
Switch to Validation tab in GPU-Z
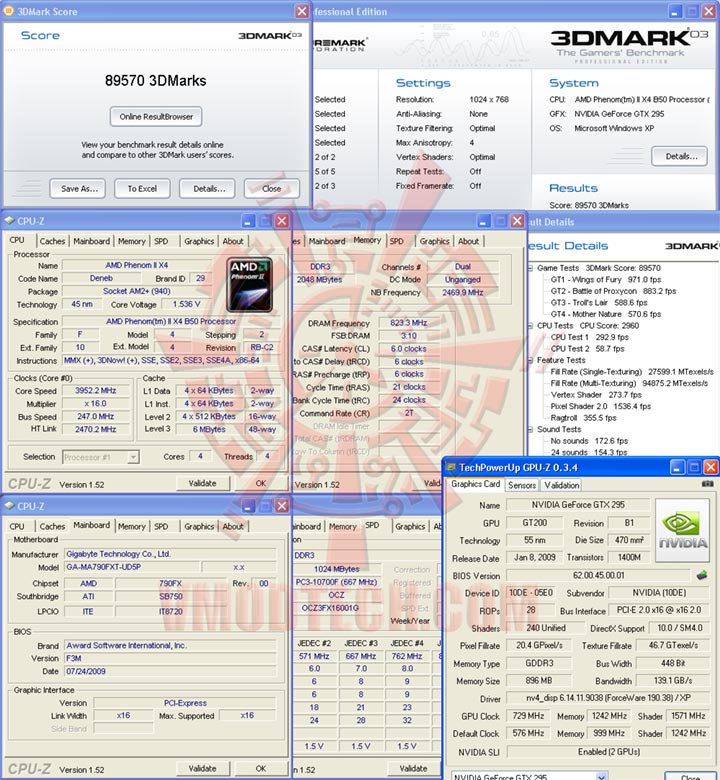[561, 485]
